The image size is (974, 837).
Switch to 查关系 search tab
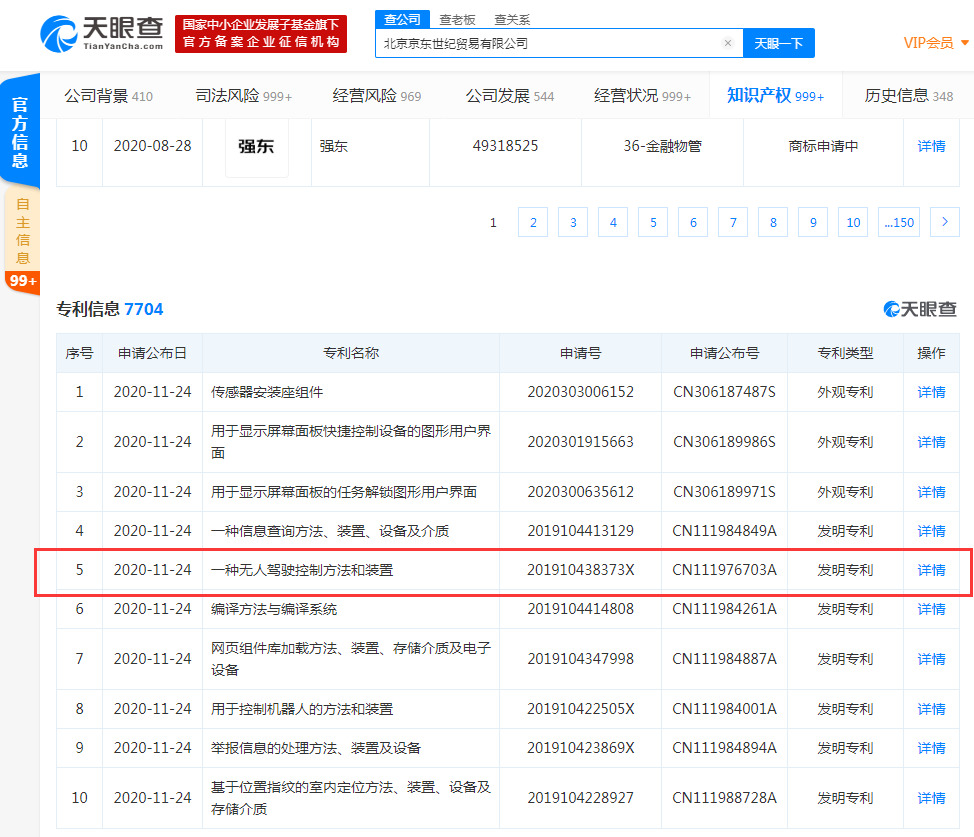(x=512, y=20)
